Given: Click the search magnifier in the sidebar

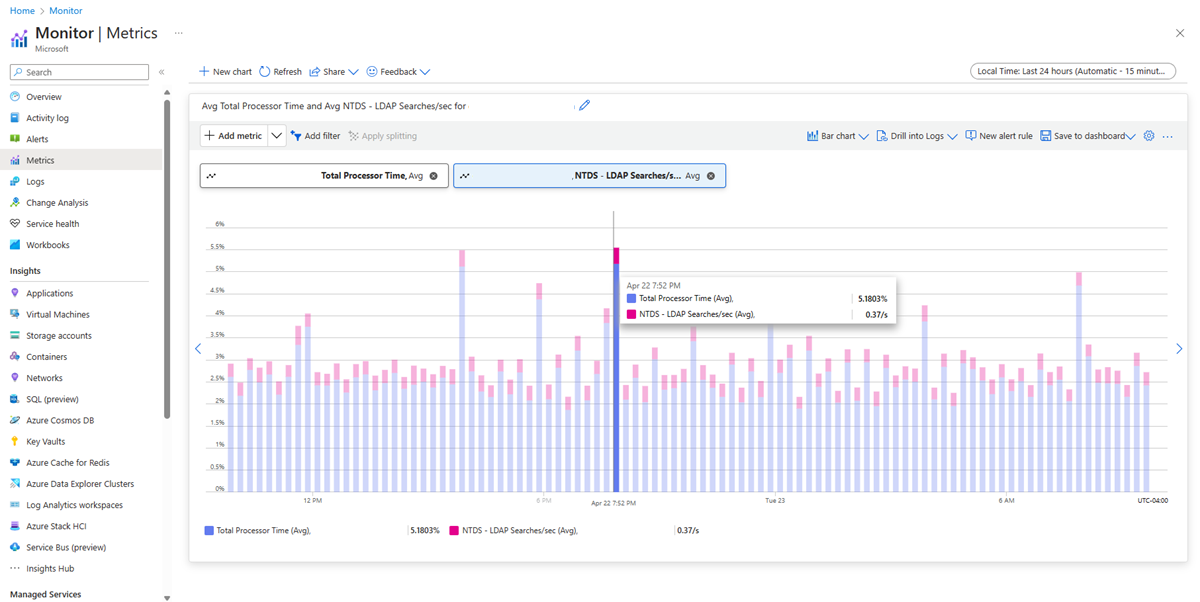Looking at the screenshot, I should pyautogui.click(x=20, y=72).
